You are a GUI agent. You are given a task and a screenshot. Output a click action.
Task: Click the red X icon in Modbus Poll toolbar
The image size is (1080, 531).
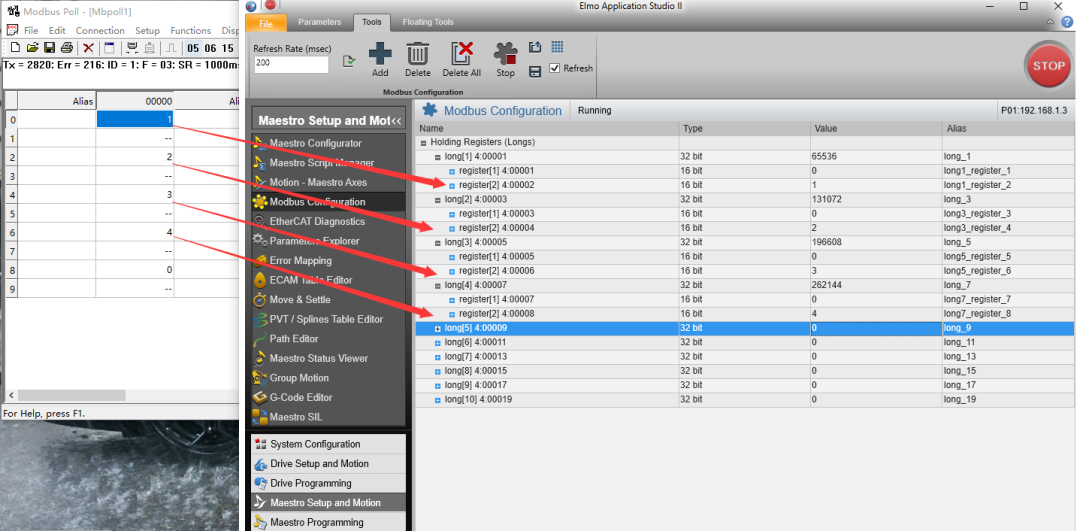point(88,48)
